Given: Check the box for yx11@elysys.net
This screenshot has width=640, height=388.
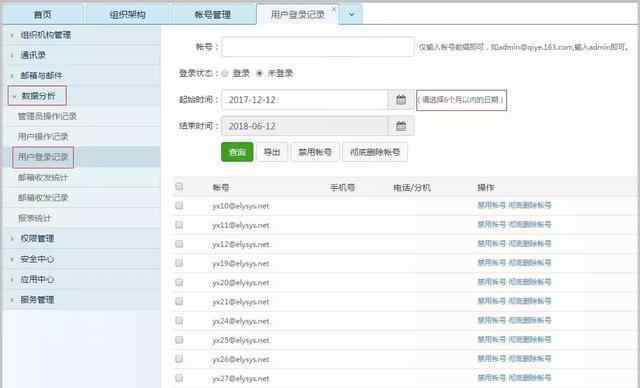Looking at the screenshot, I should (x=179, y=225).
